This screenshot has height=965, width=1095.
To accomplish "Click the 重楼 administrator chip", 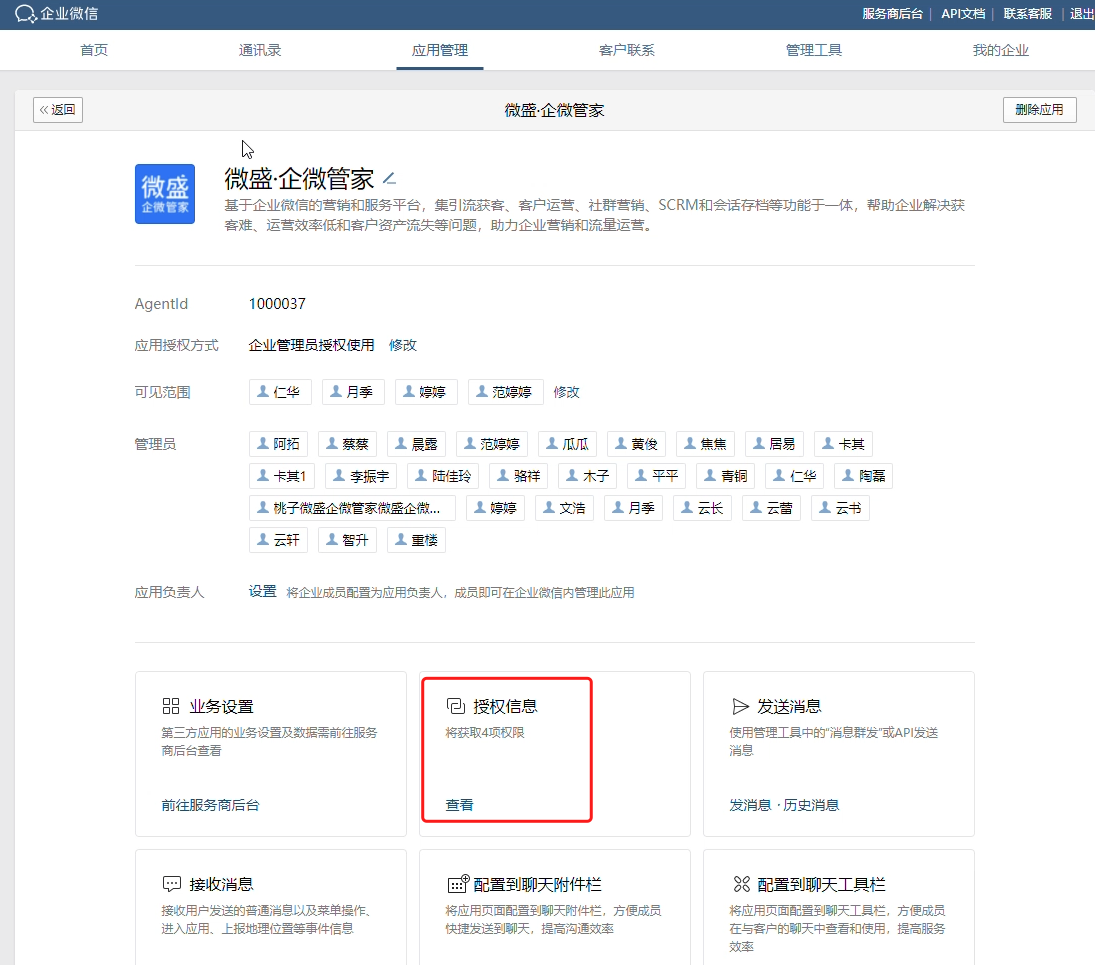I will (416, 540).
